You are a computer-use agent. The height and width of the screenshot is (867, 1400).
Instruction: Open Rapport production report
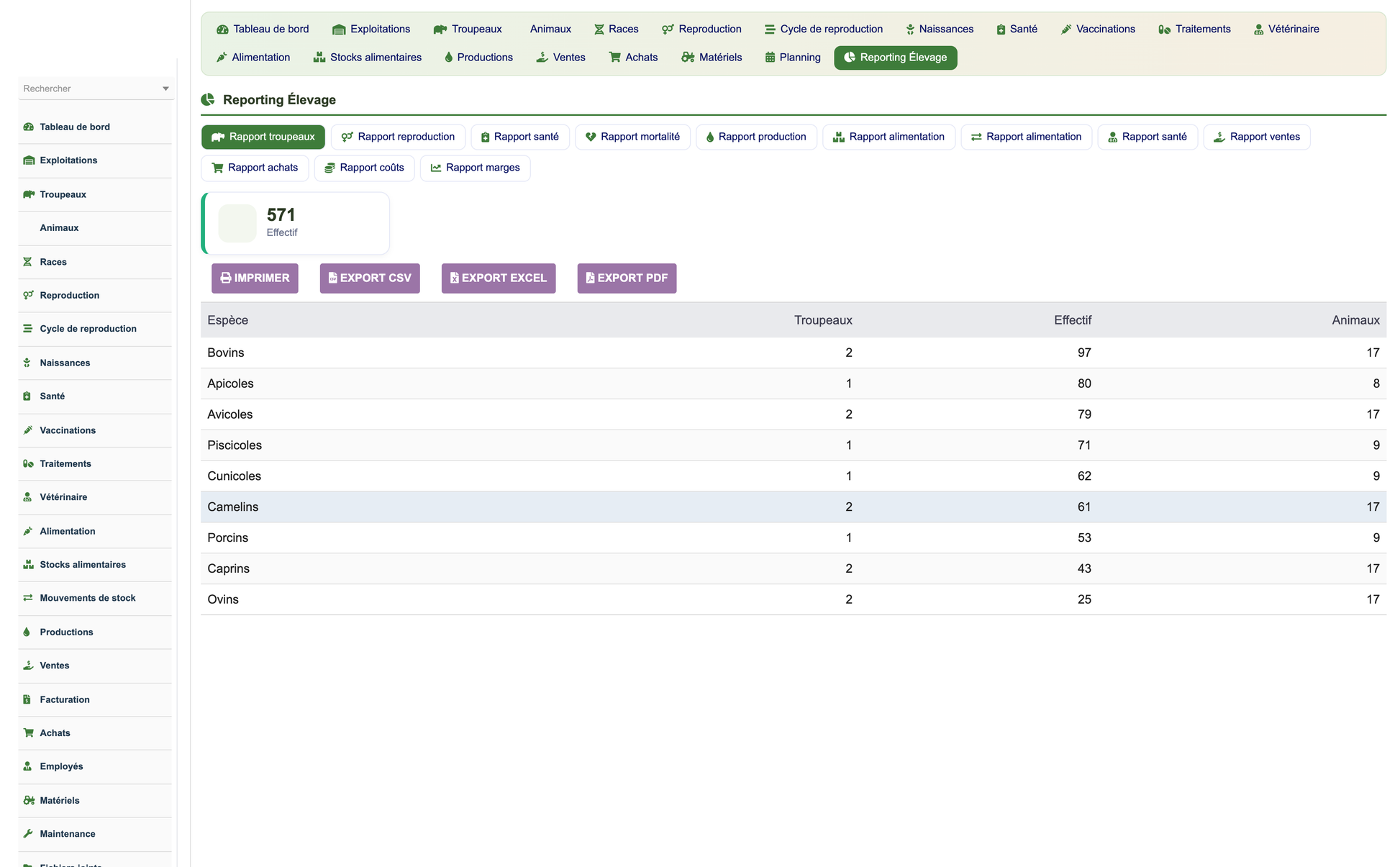(756, 137)
